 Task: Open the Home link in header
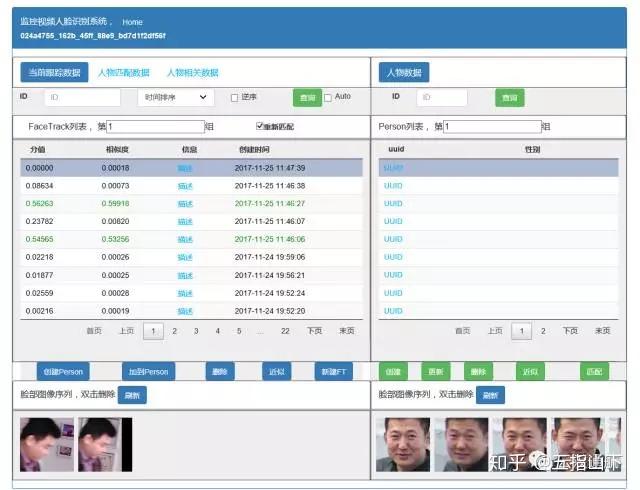click(x=132, y=22)
